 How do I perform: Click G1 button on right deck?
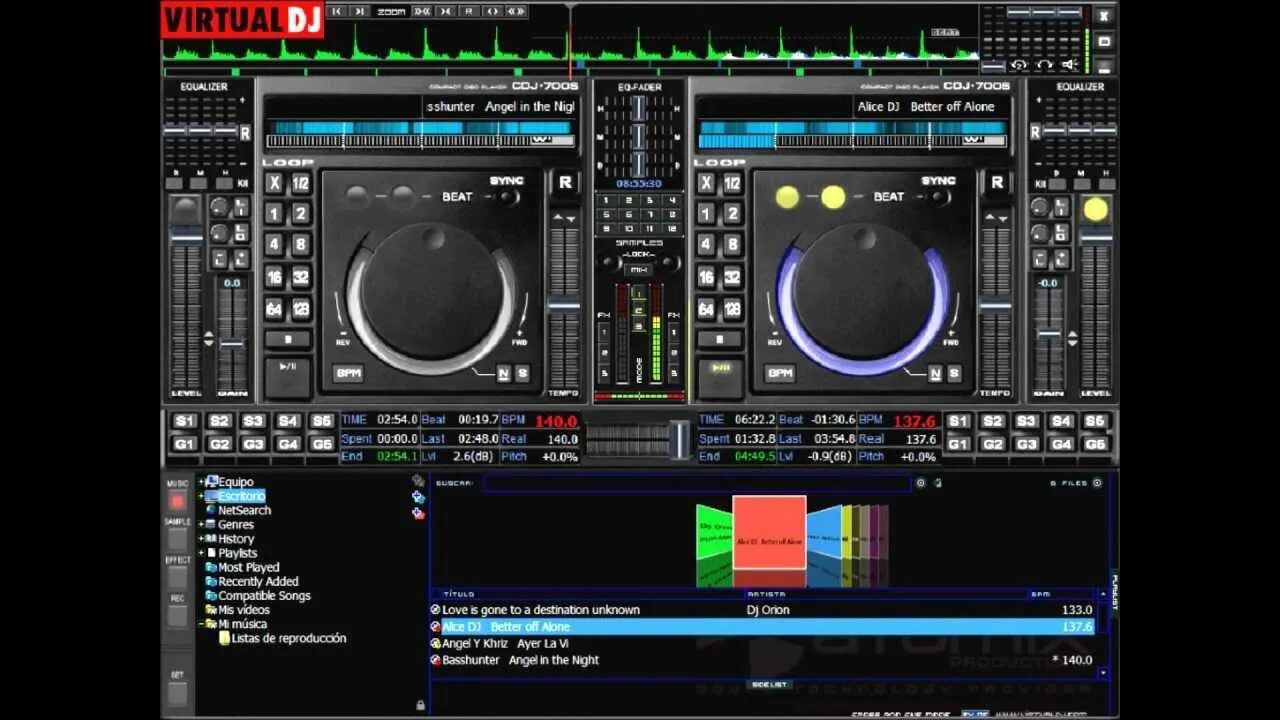958,444
